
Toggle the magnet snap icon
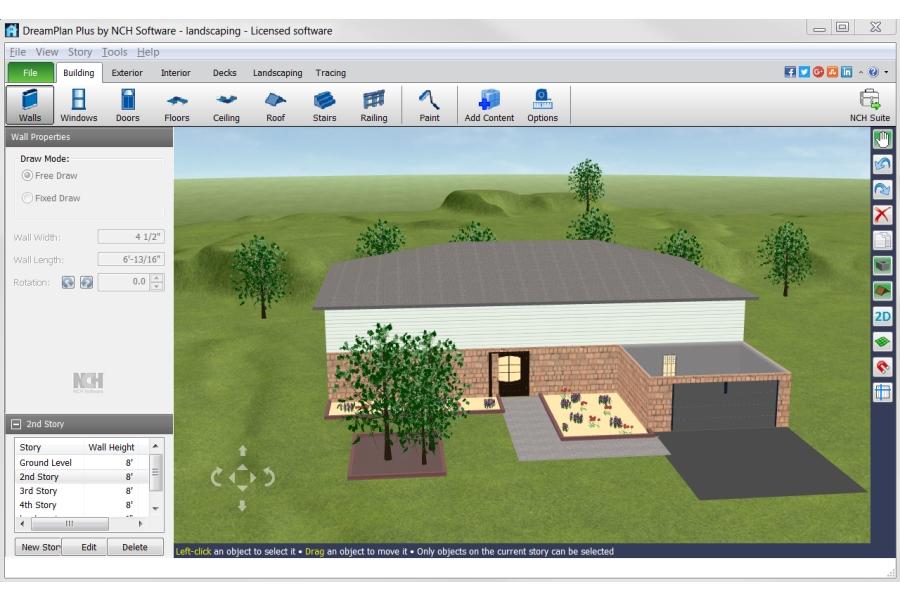pos(882,367)
